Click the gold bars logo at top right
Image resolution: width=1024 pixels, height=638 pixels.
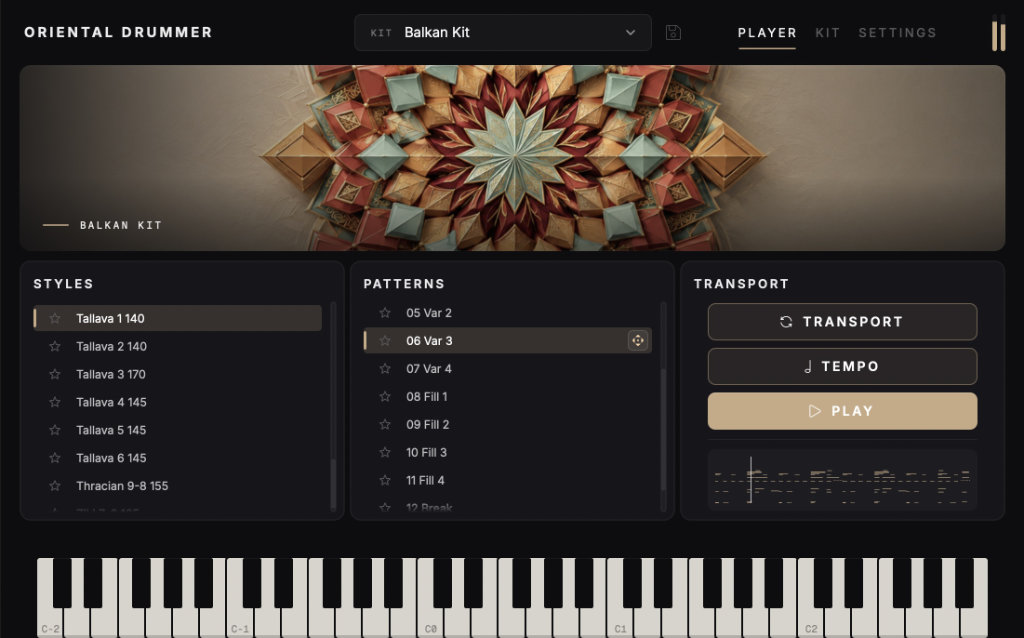tap(999, 34)
